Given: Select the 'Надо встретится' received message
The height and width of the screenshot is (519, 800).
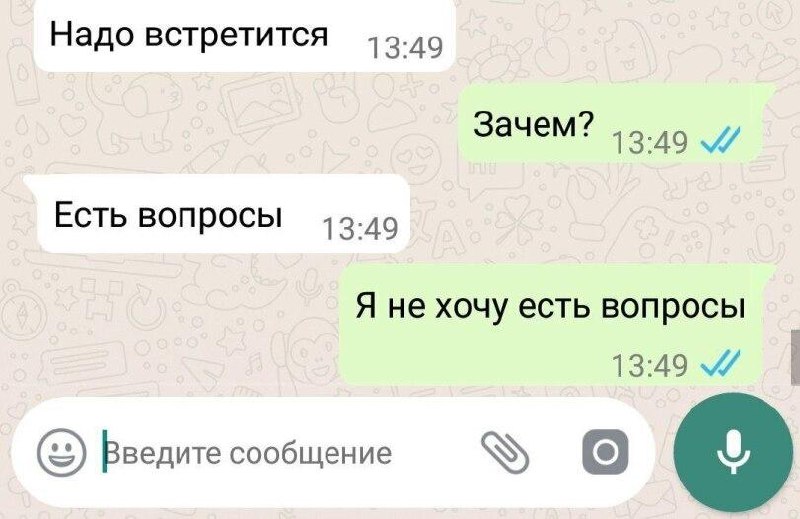Looking at the screenshot, I should pos(244,35).
